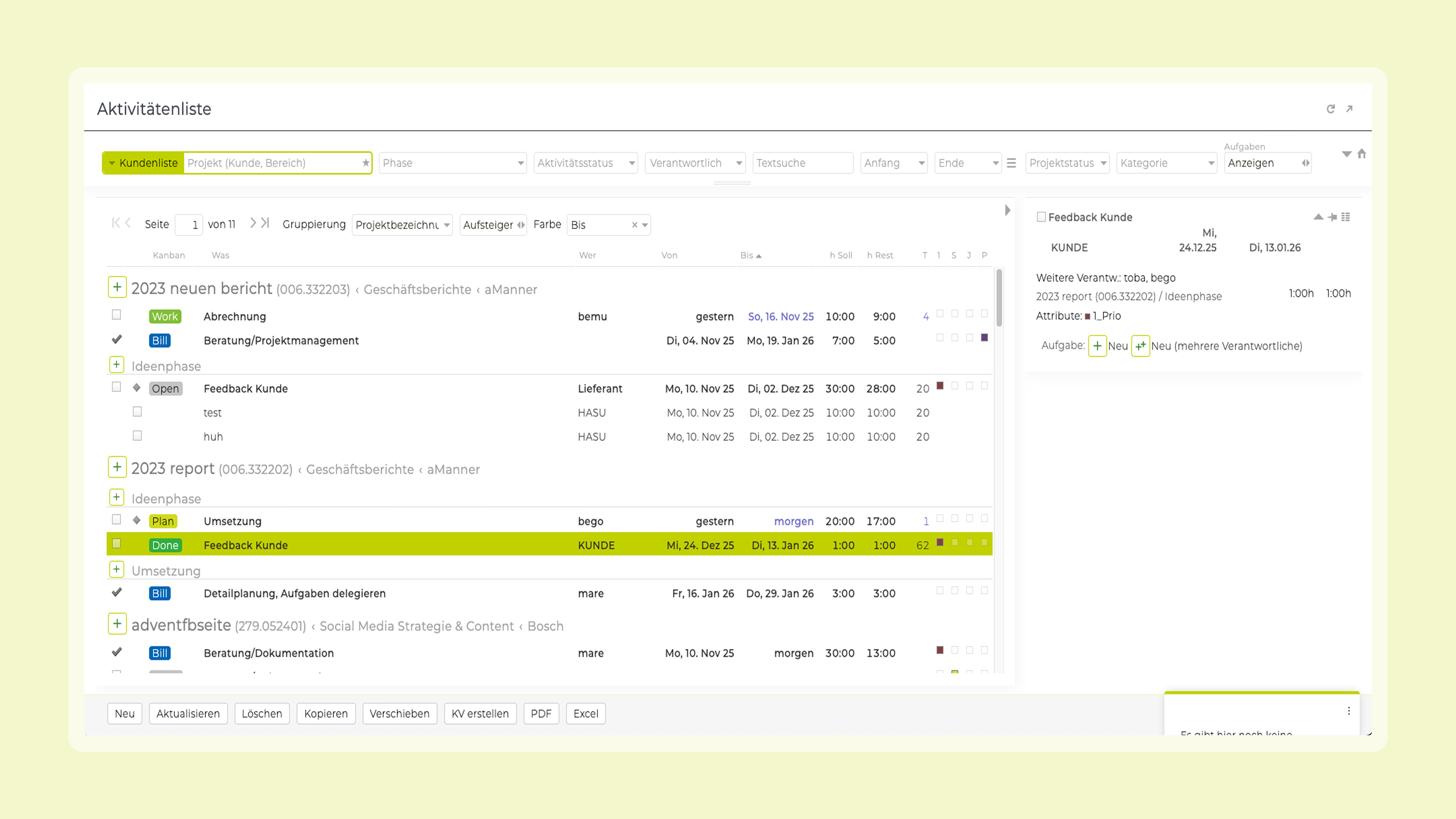
Task: Tick the checkbox for the Abrechnung activity
Action: pos(116,315)
